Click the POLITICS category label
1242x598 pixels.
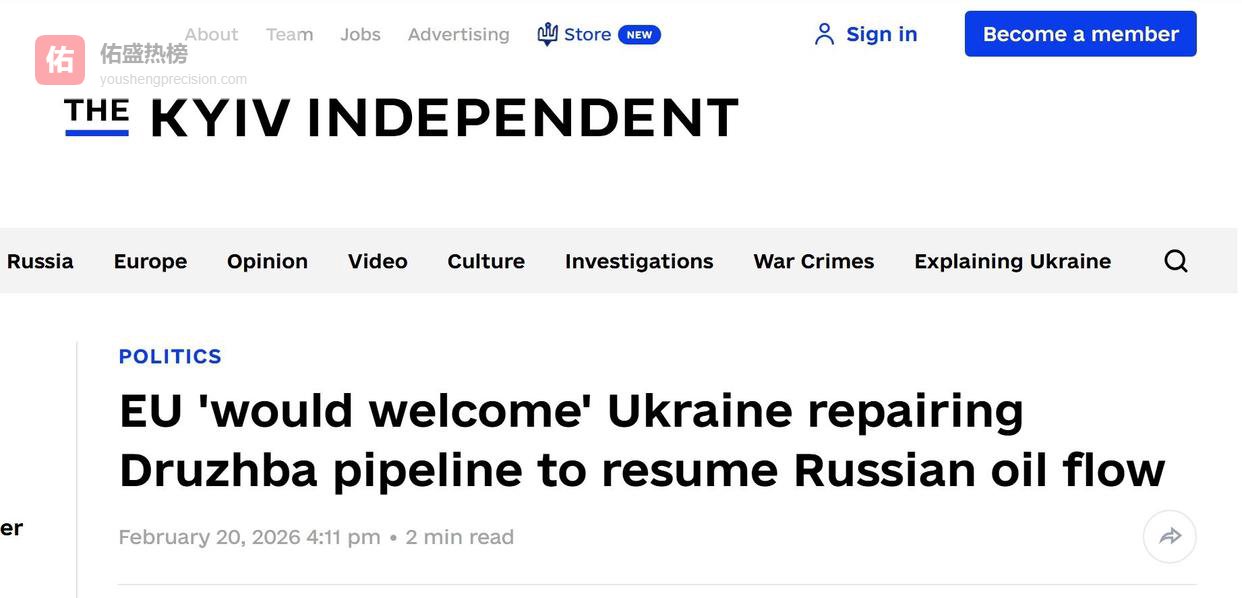(x=170, y=356)
